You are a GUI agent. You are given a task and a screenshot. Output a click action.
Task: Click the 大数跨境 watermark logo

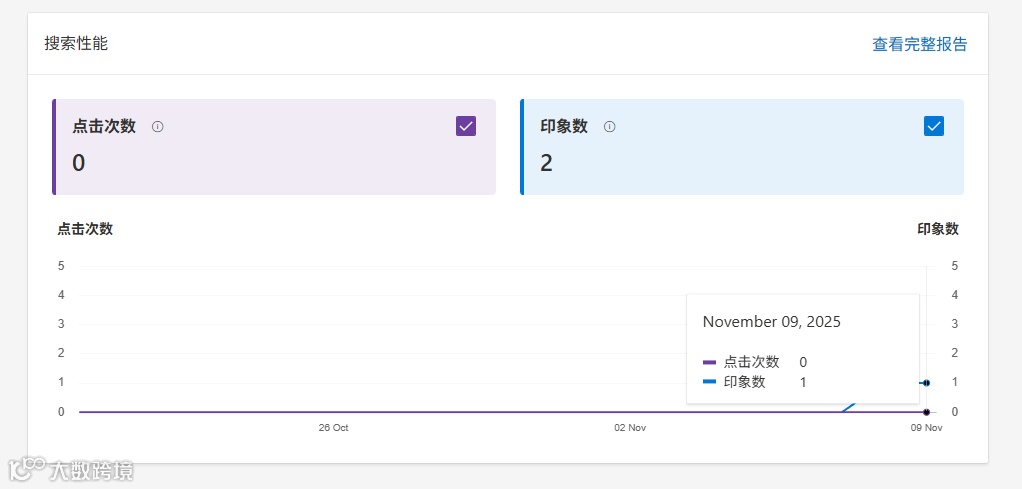click(70, 469)
